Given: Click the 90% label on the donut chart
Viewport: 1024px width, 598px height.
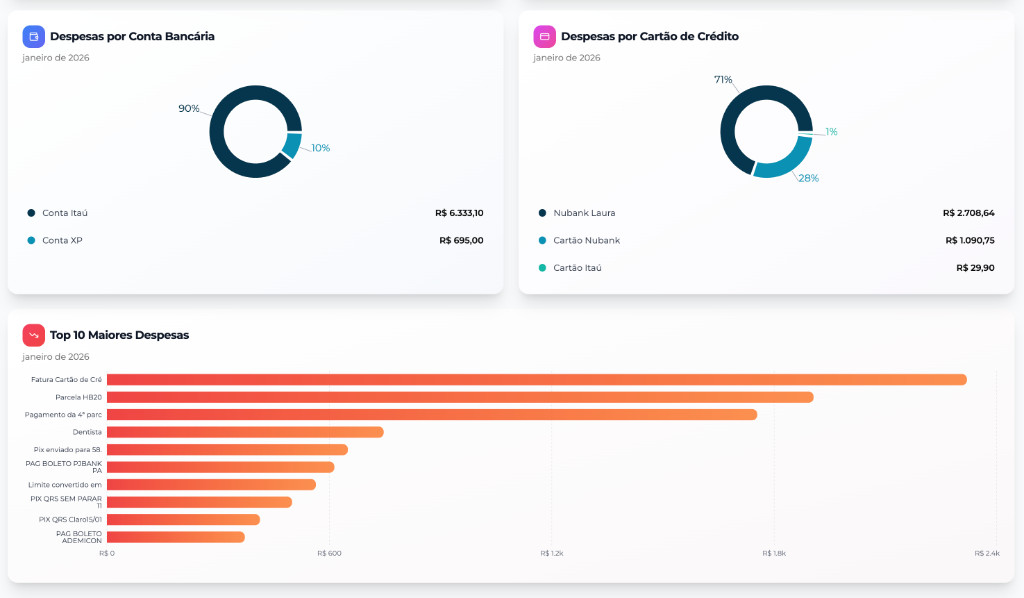Looking at the screenshot, I should click(189, 108).
